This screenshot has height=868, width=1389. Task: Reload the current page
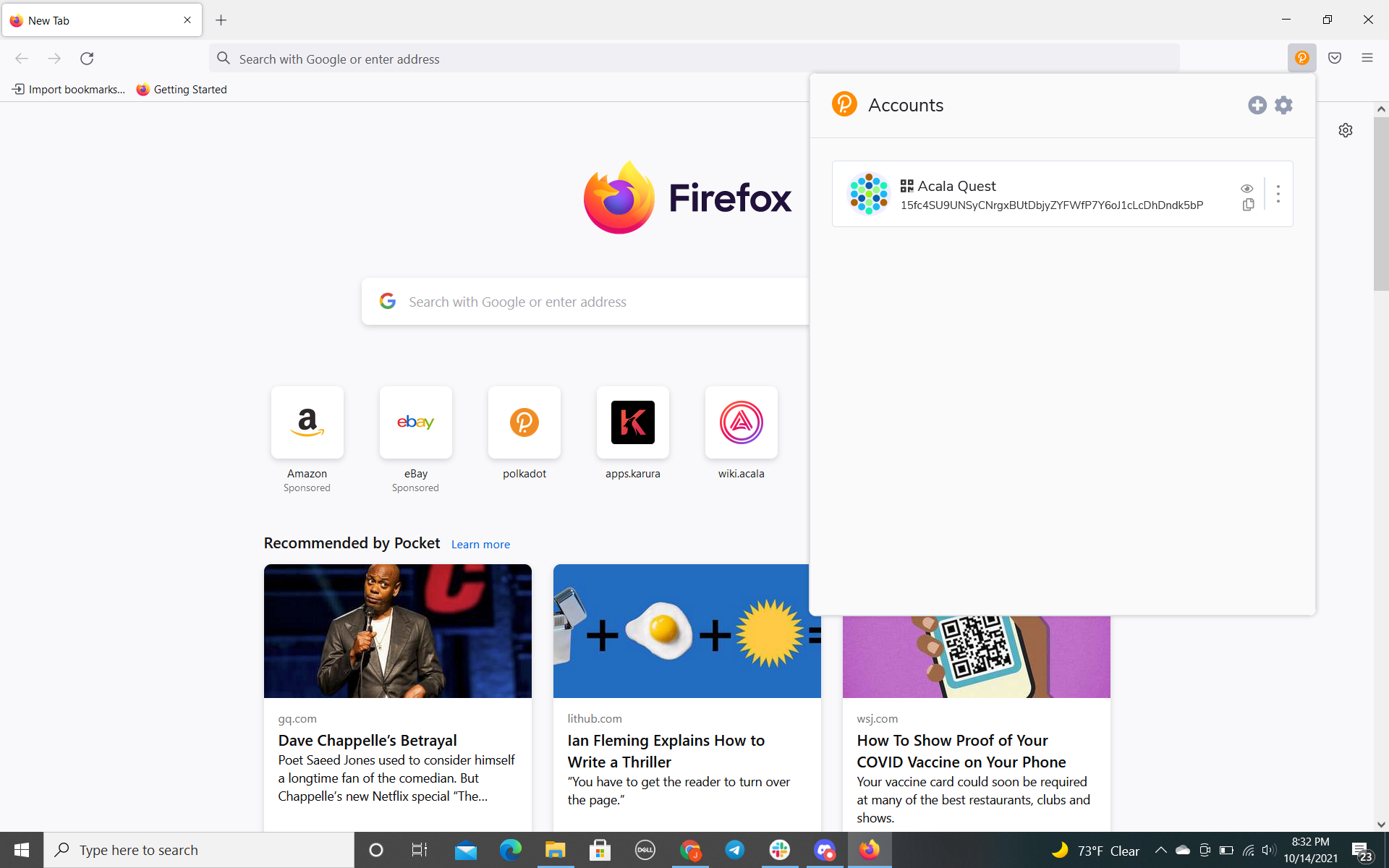coord(87,59)
